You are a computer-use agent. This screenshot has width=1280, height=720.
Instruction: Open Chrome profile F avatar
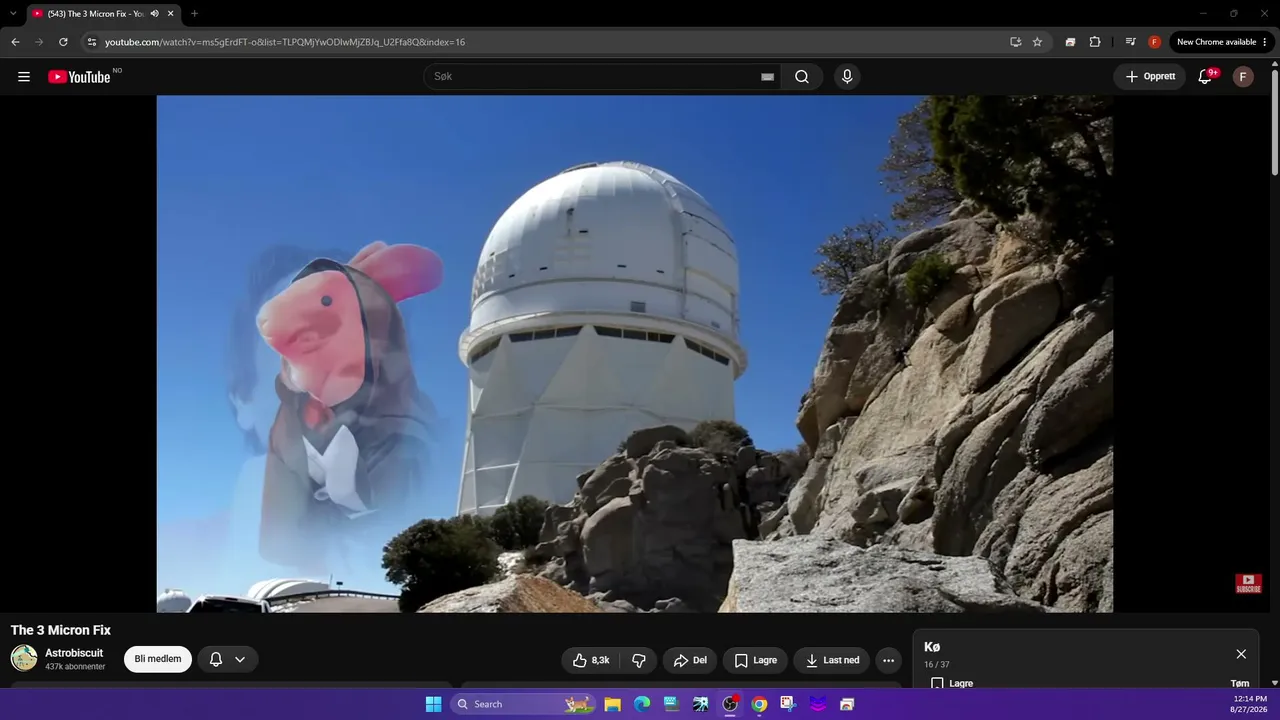click(x=1155, y=42)
